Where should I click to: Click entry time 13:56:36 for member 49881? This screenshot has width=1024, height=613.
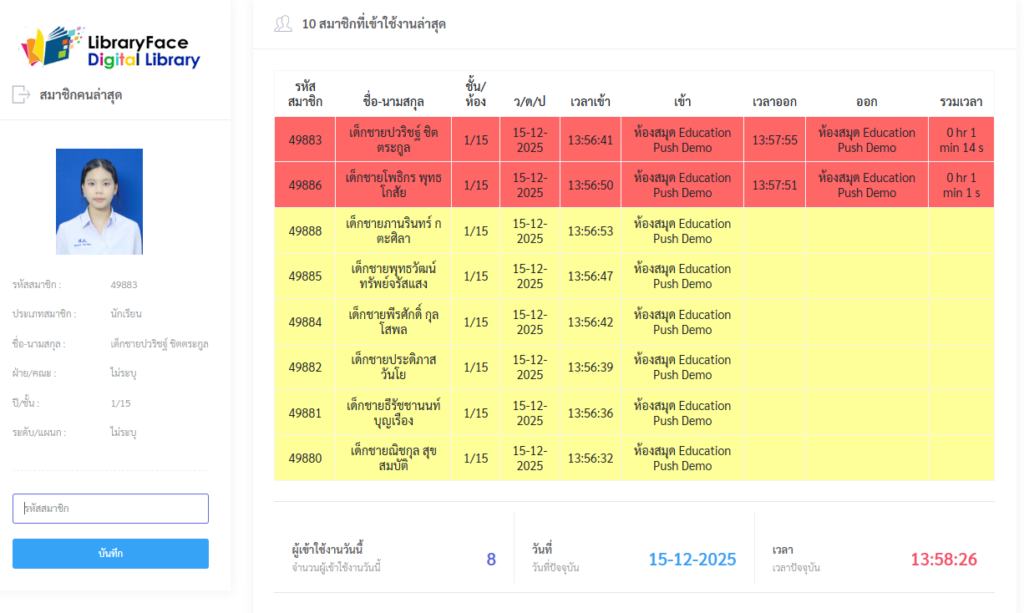point(590,413)
